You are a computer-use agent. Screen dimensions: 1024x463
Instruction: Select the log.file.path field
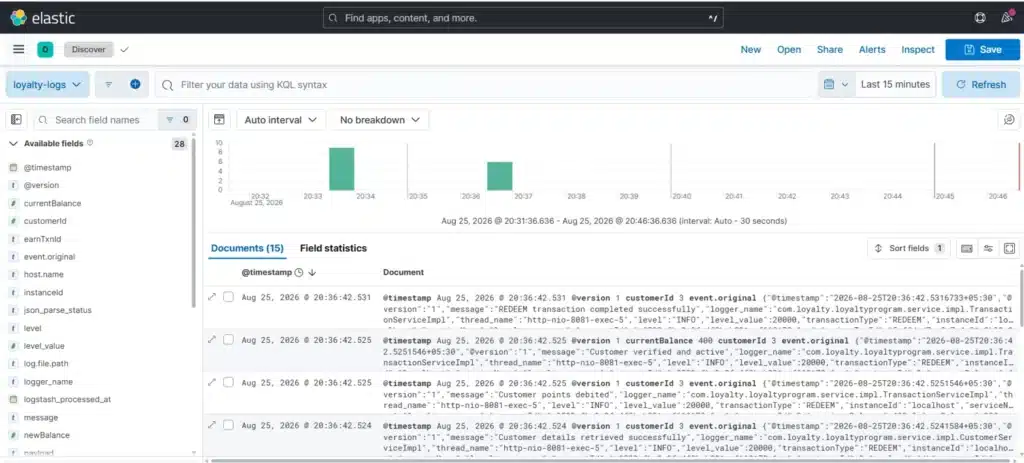(46, 364)
